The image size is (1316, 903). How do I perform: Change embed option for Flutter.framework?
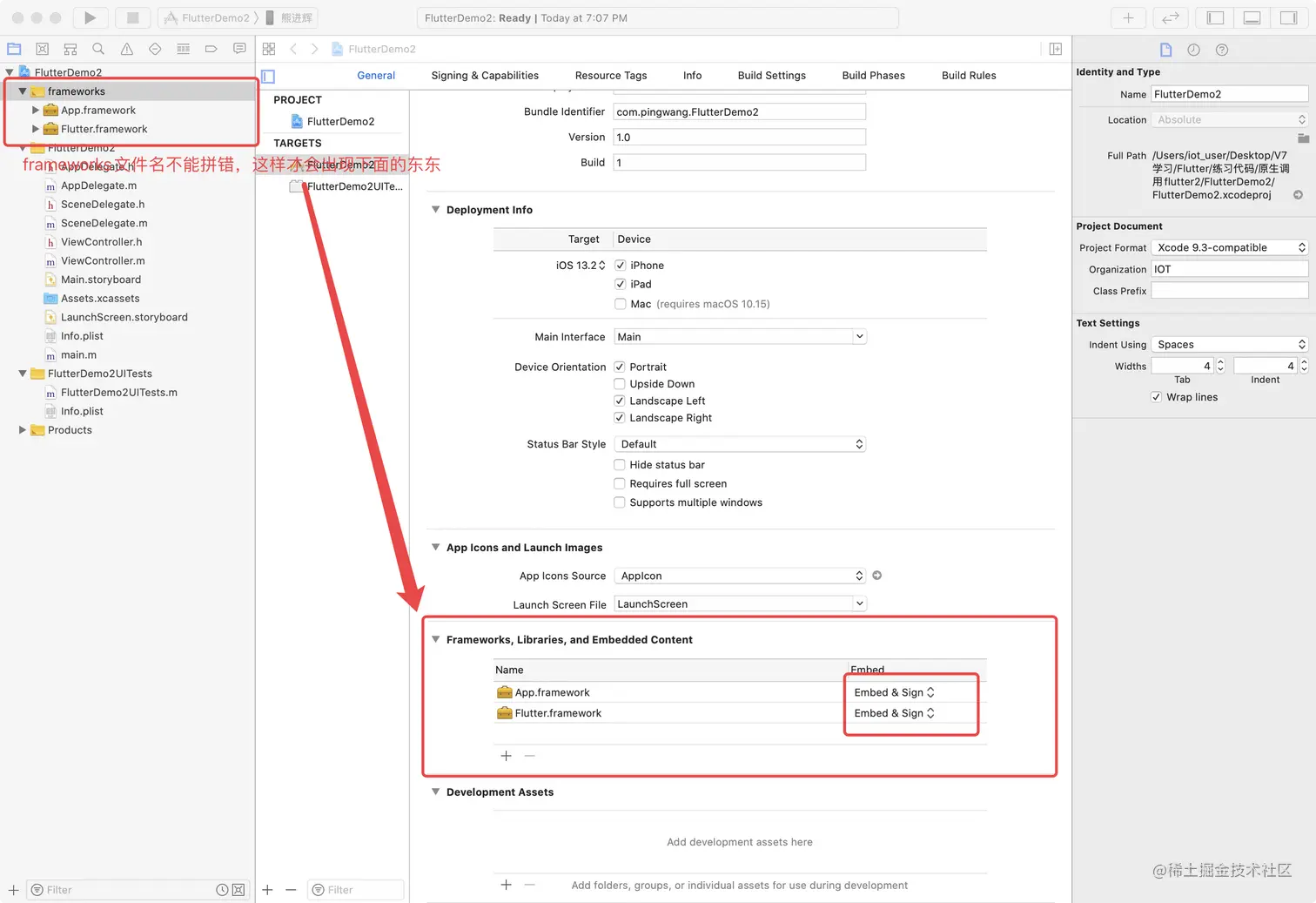[x=895, y=713]
